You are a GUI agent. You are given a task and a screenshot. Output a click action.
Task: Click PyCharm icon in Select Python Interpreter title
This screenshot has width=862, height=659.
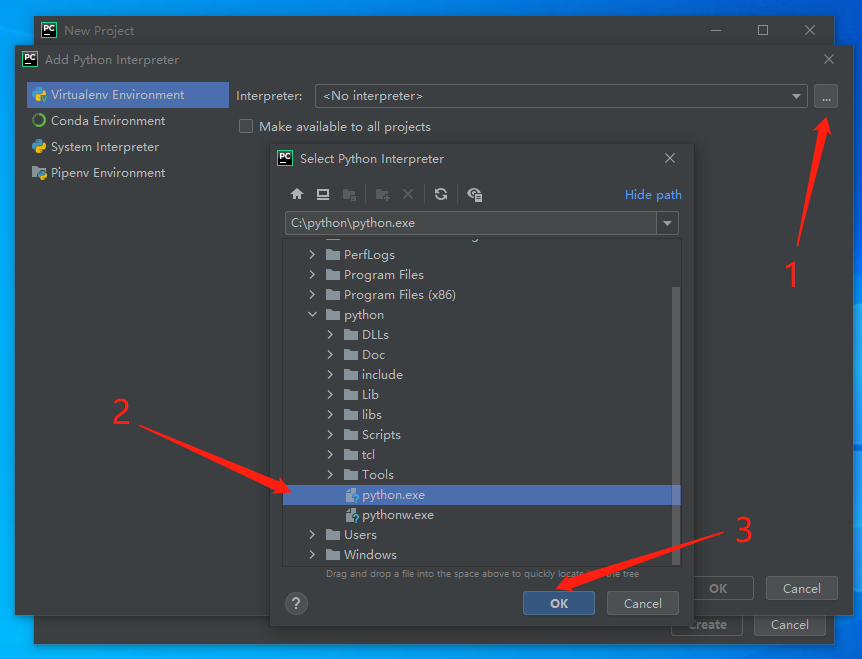pyautogui.click(x=285, y=158)
